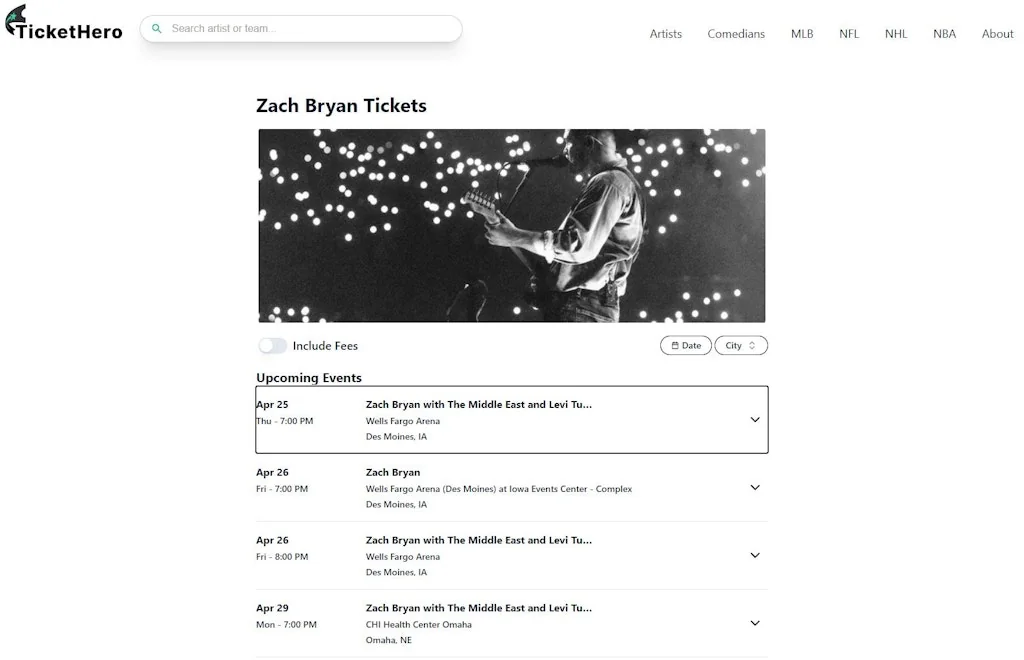Select Comedians in the navigation
Image resolution: width=1024 pixels, height=660 pixels.
pyautogui.click(x=736, y=33)
